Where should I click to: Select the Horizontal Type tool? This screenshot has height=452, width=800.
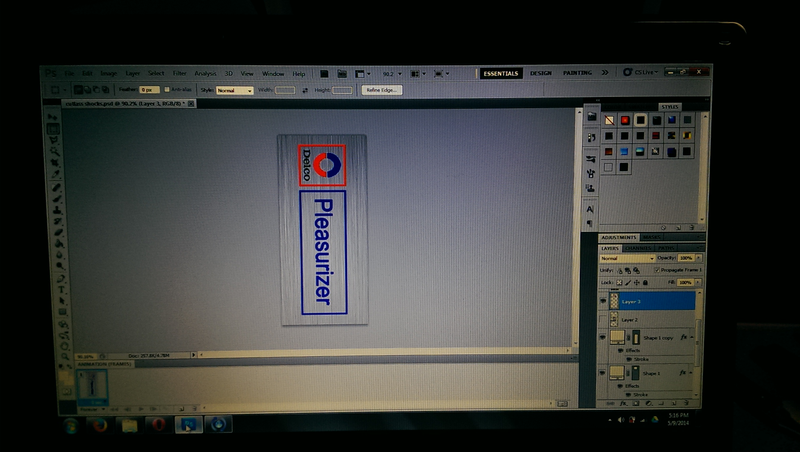click(61, 289)
